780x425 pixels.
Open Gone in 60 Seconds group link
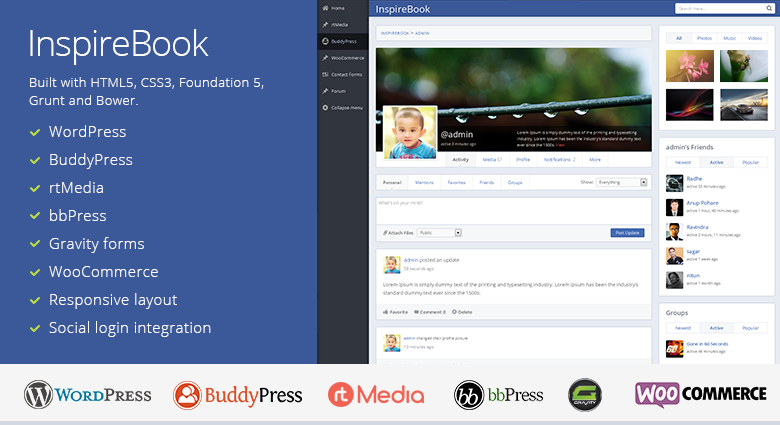tap(707, 344)
